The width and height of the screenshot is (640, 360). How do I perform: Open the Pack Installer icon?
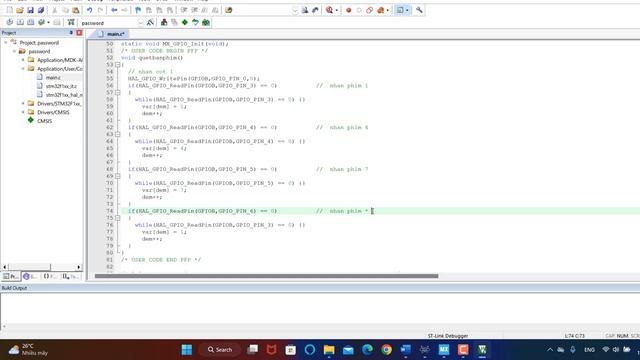point(206,22)
